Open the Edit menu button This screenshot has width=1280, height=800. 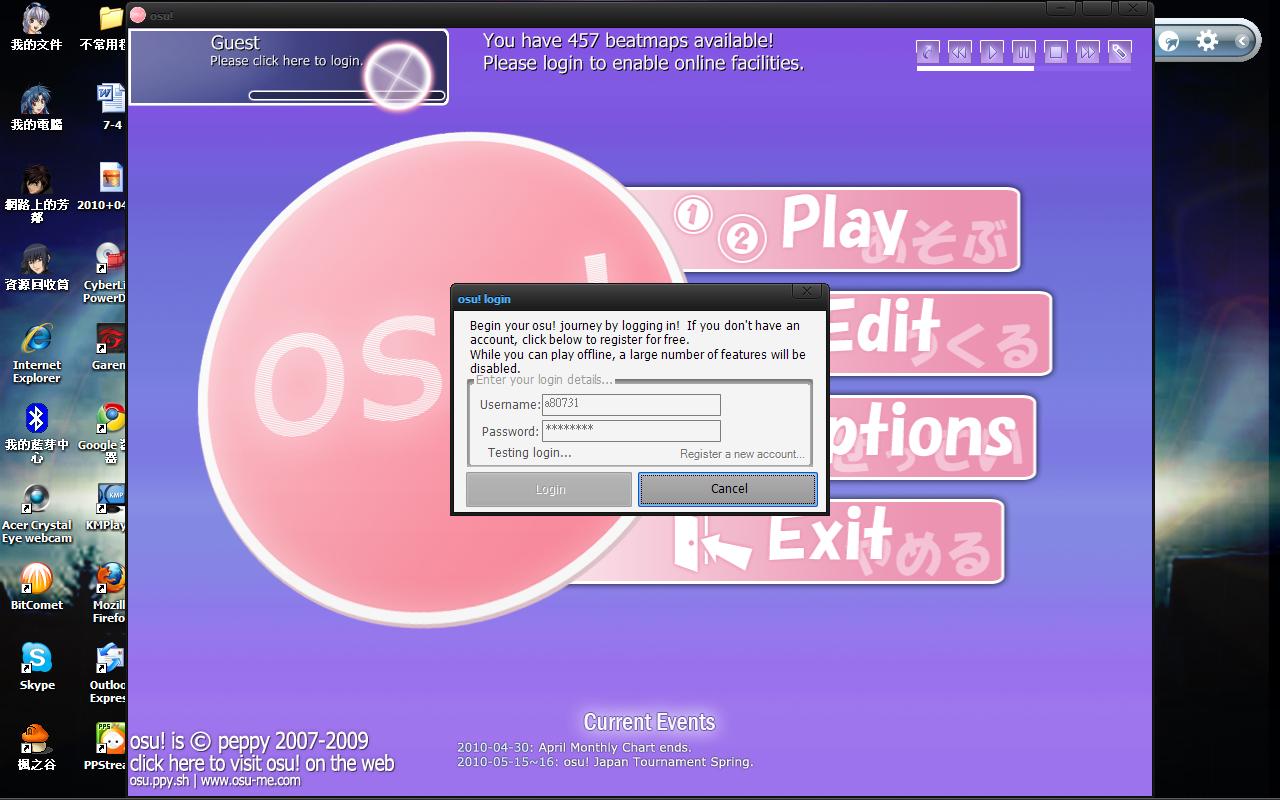938,333
